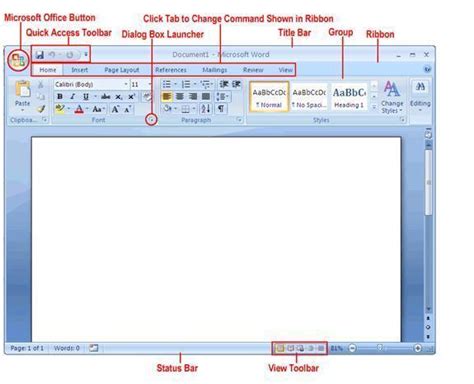The width and height of the screenshot is (474, 384).
Task: Click the Increase Indent icon
Action: (236, 84)
